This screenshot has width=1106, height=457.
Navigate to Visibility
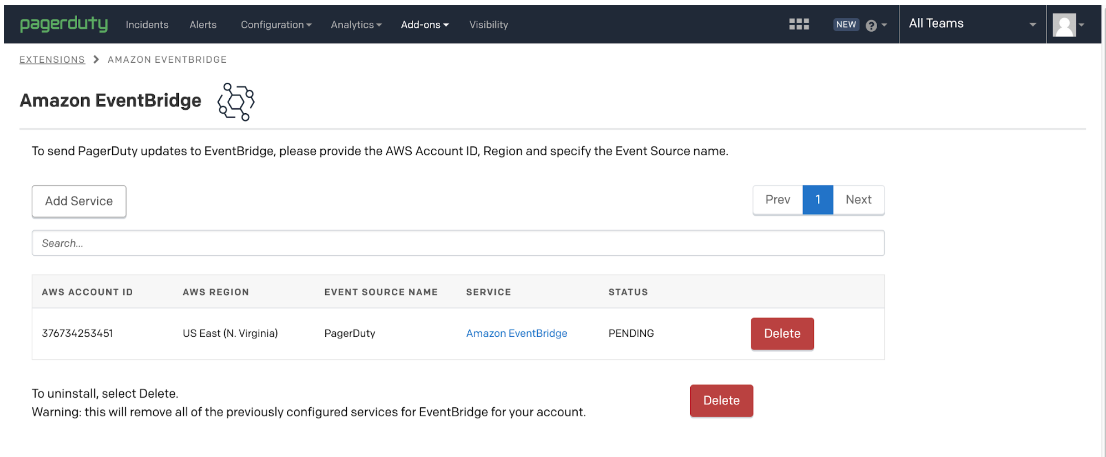tap(488, 24)
